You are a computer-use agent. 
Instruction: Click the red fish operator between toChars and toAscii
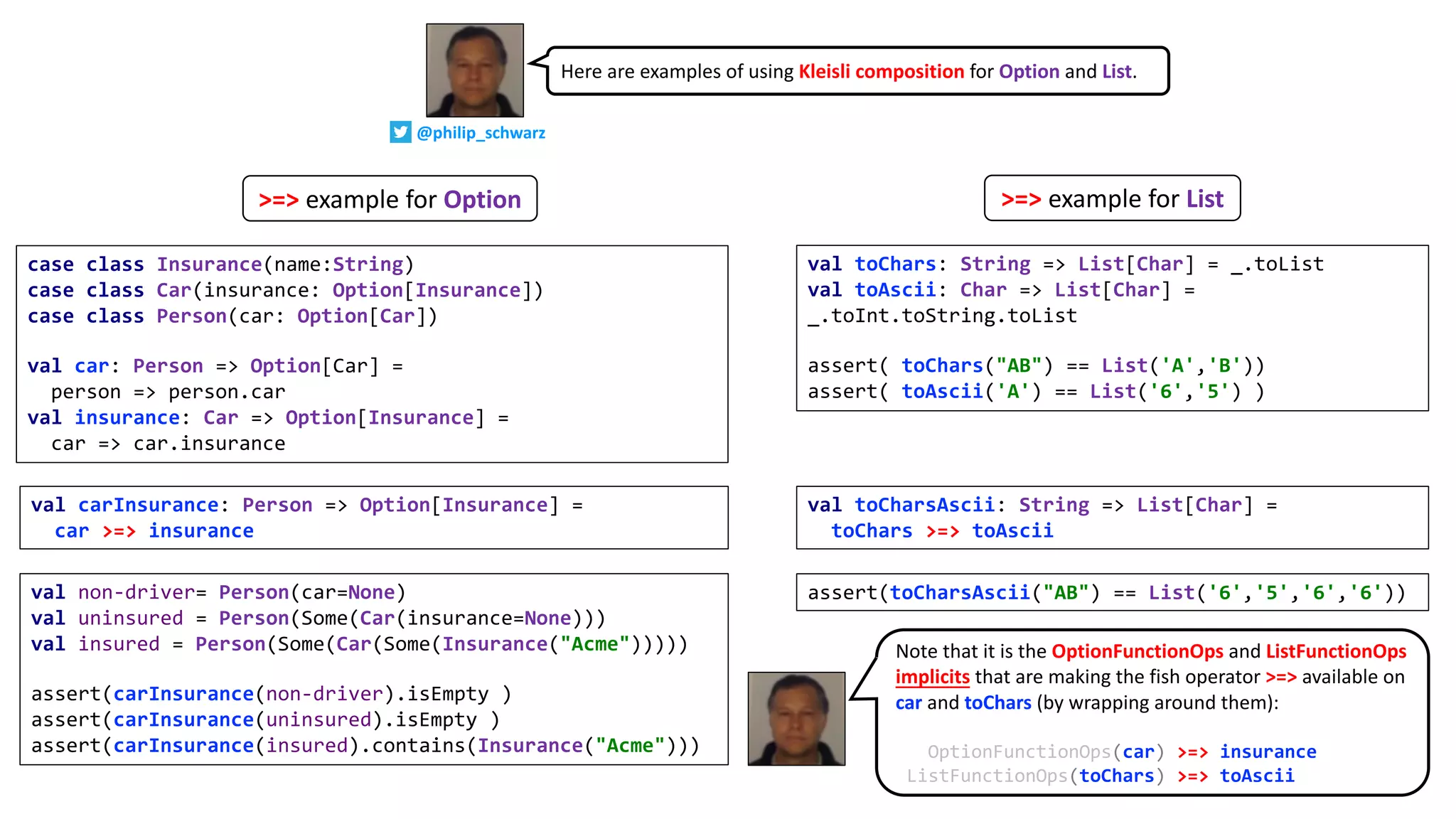coord(943,531)
